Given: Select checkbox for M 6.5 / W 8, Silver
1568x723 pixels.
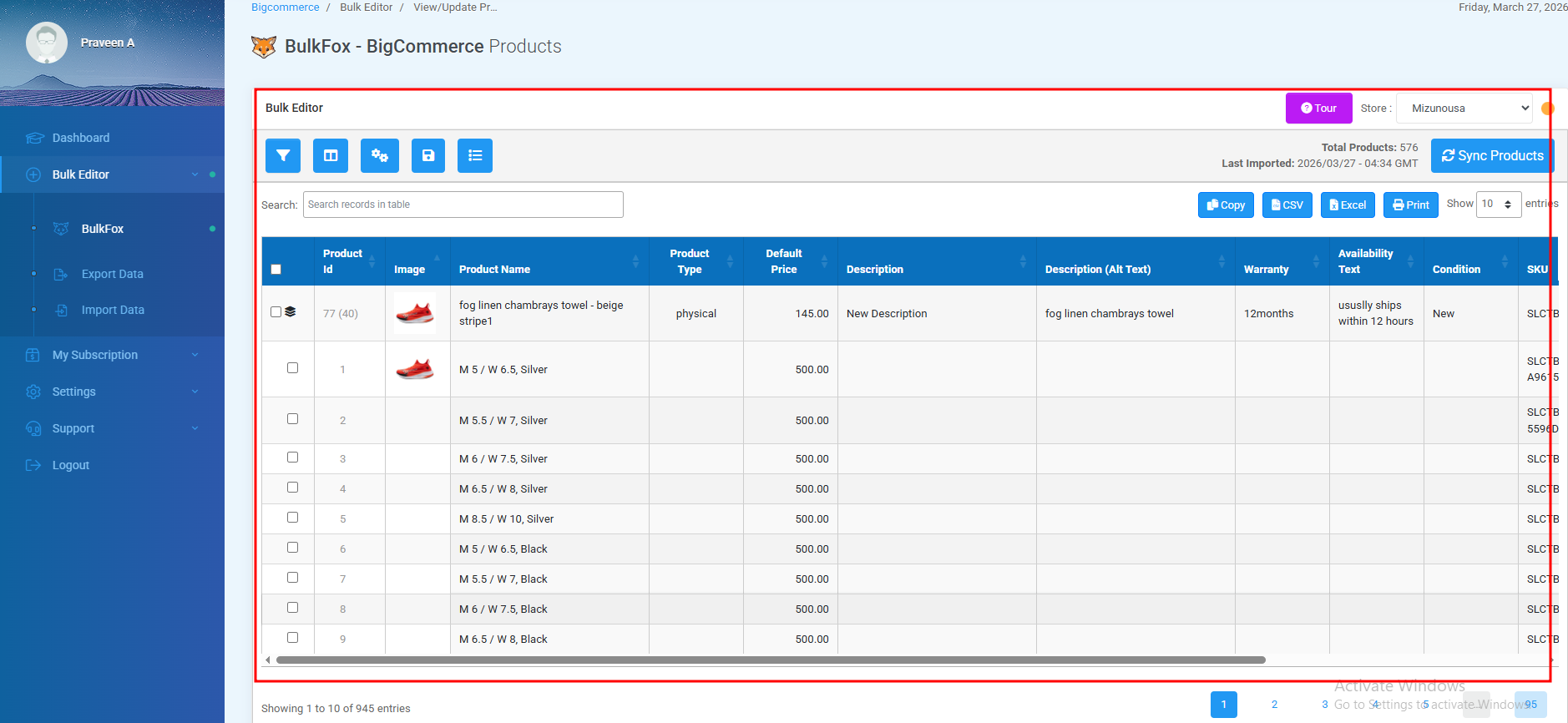Looking at the screenshot, I should coord(292,487).
